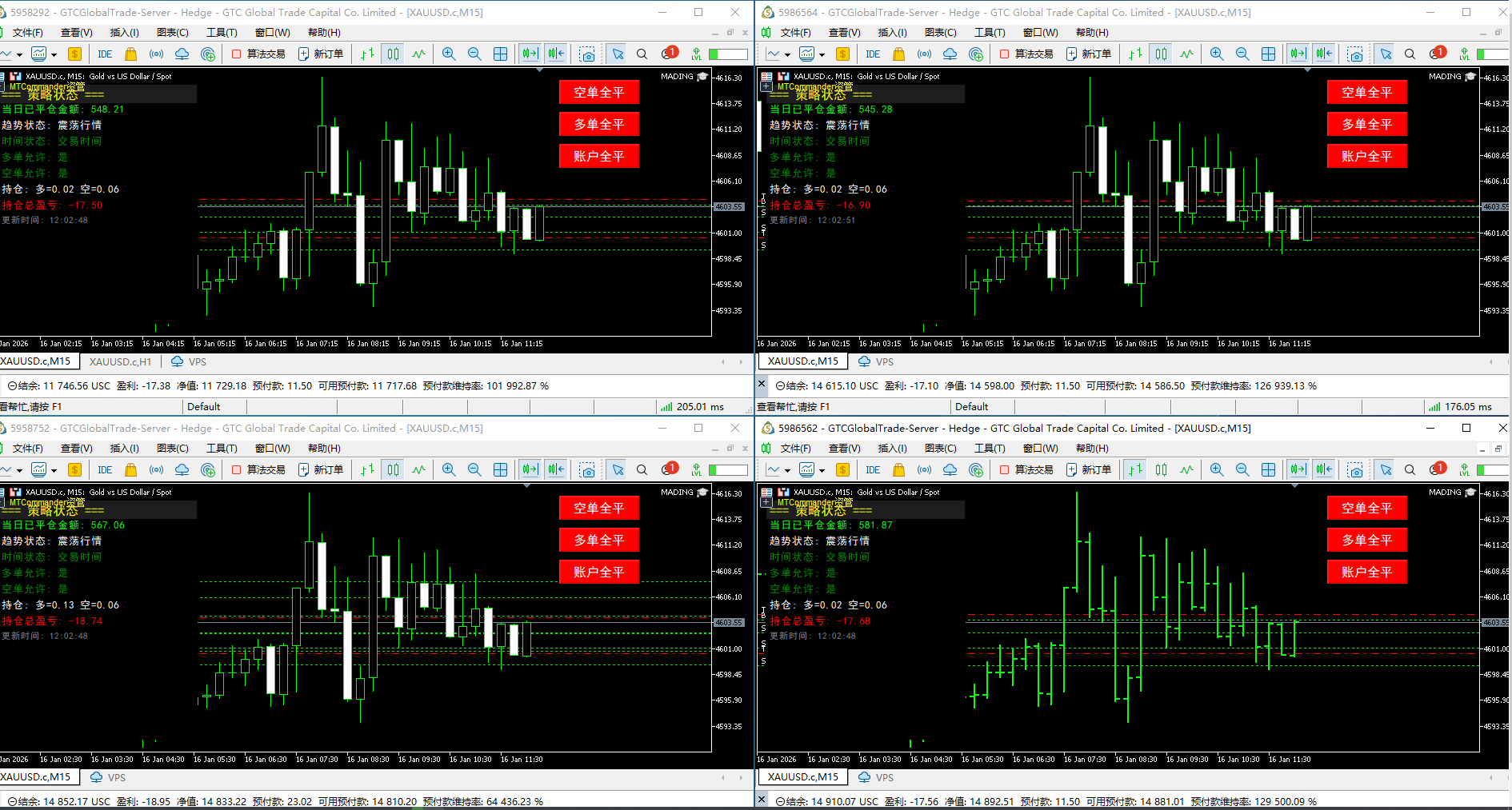Select the cursor tool in account 5986564 window
1512x810 pixels.
(x=1386, y=54)
